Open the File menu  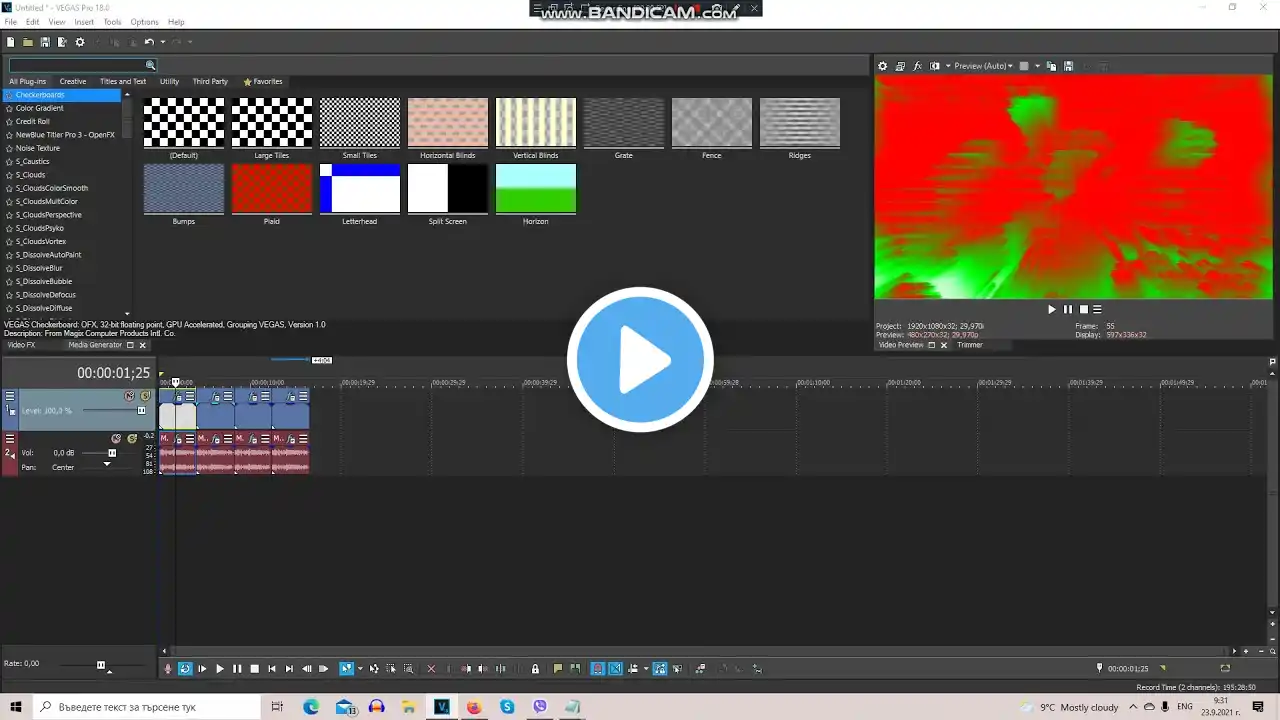pyautogui.click(x=11, y=22)
